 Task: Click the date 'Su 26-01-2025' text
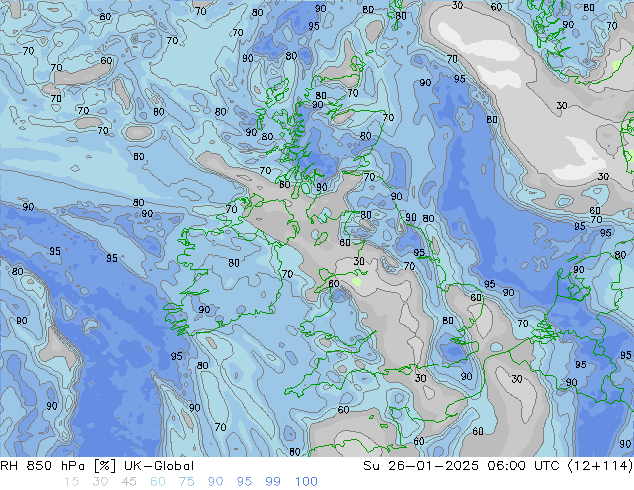tap(421, 466)
